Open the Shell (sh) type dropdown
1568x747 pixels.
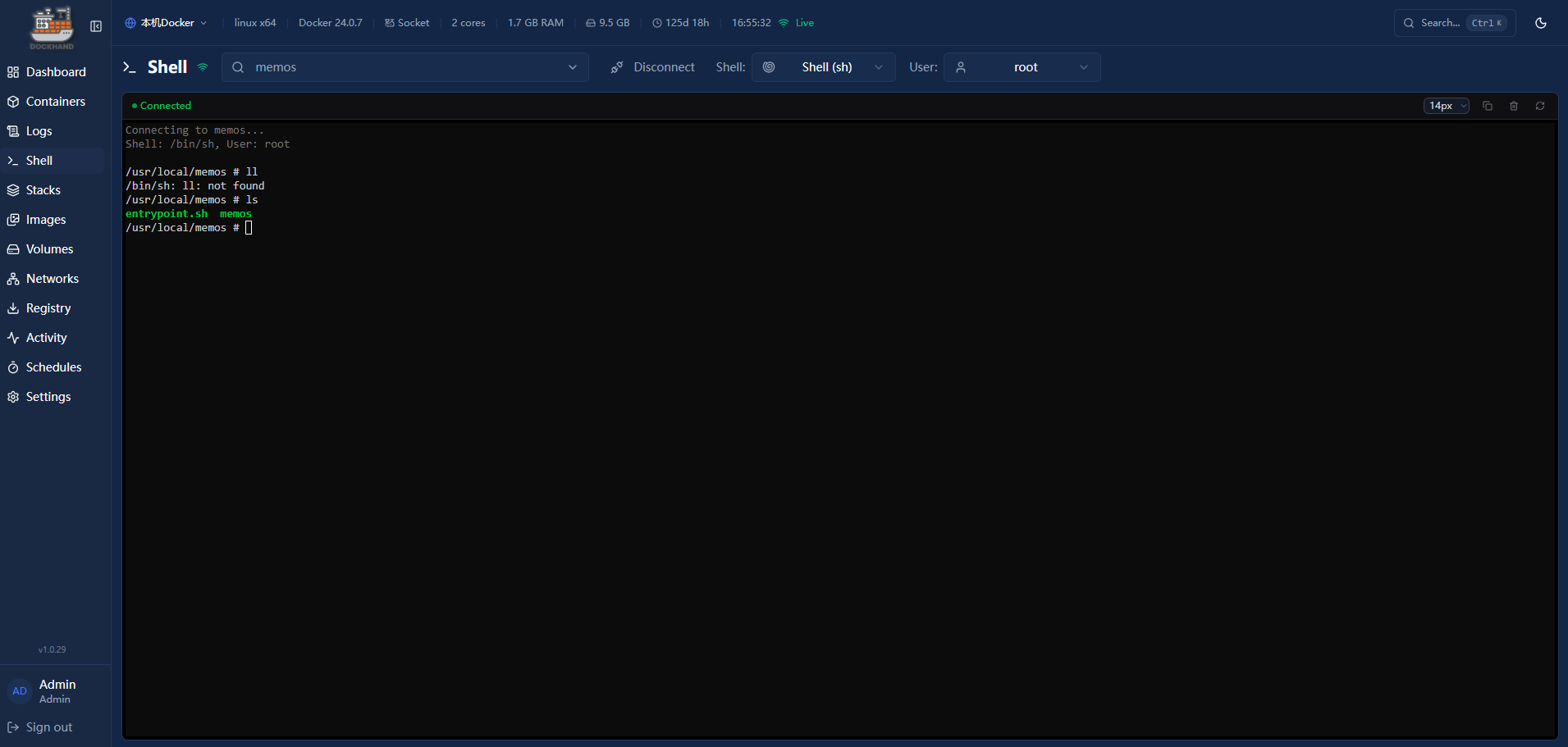click(824, 67)
